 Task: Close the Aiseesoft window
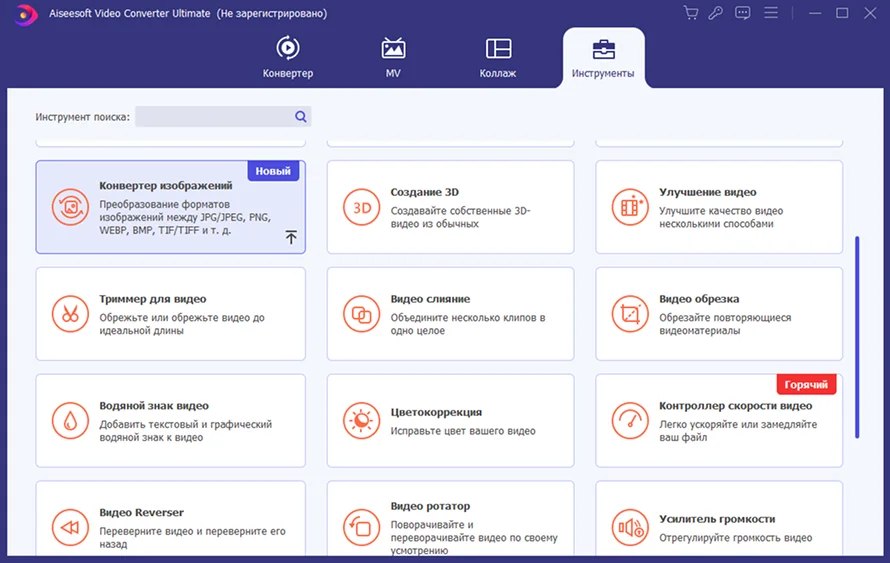click(870, 12)
